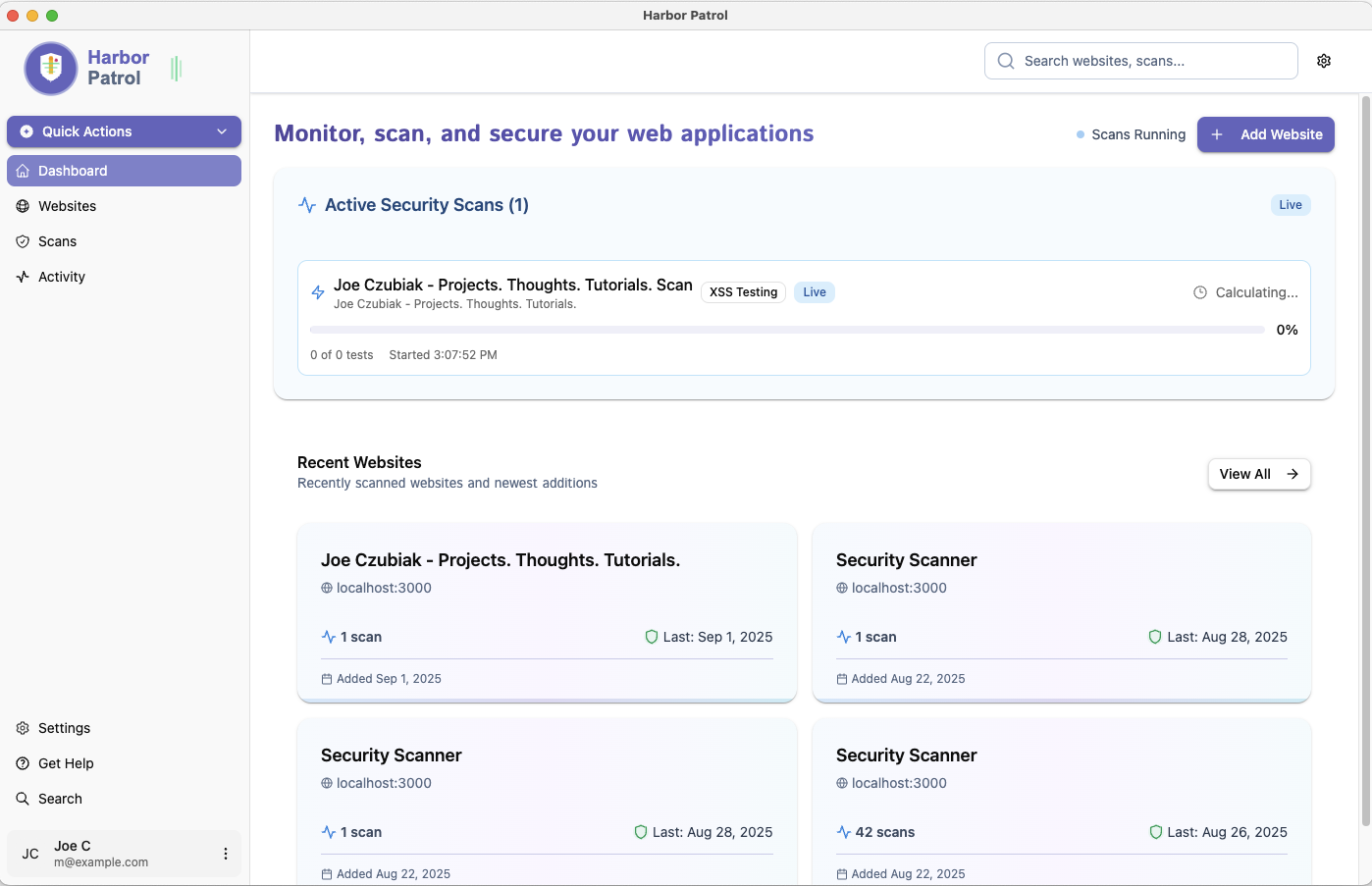The image size is (1372, 886).
Task: Click the clock icon beside Calculating
Action: pyautogui.click(x=1199, y=292)
